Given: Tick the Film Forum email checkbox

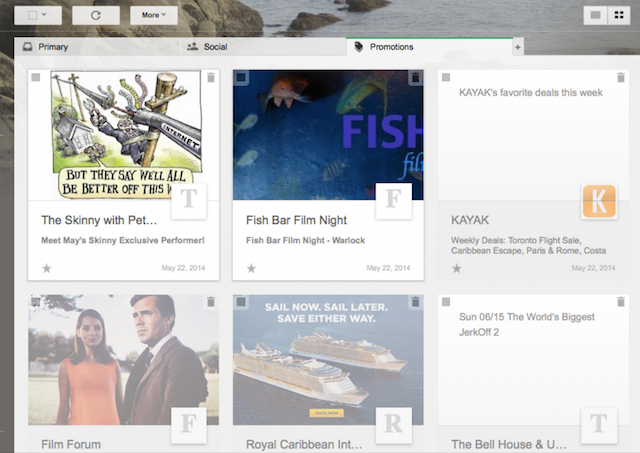Looking at the screenshot, I should 36,302.
